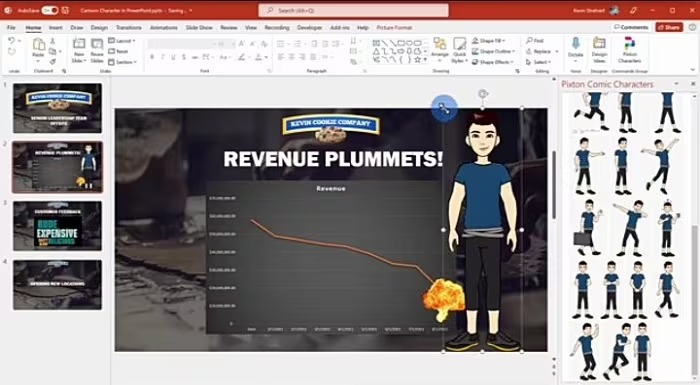Switch to the Insert tab

tap(55, 28)
